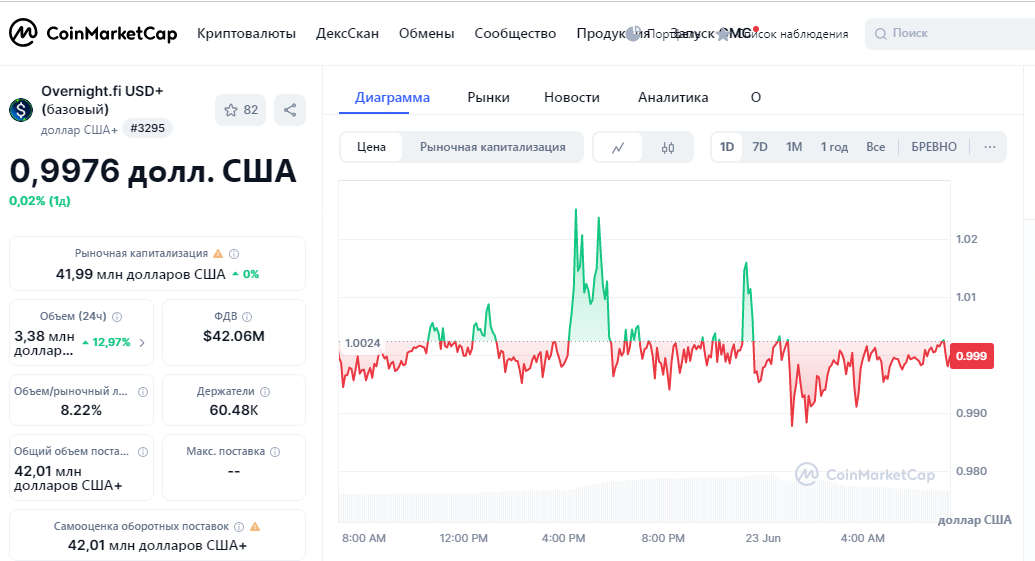
Task: Show info for volume/market cap ratio
Action: [x=143, y=391]
